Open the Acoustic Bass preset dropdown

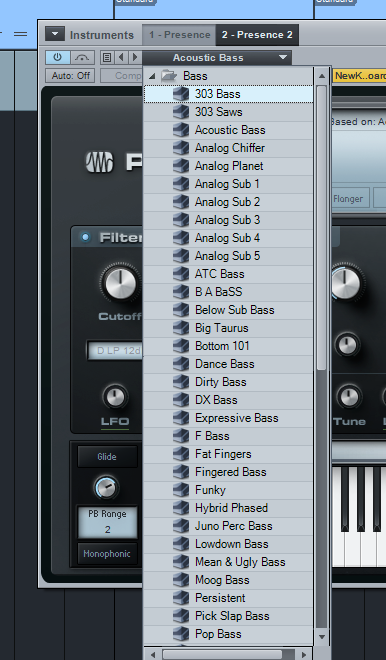coord(217,58)
